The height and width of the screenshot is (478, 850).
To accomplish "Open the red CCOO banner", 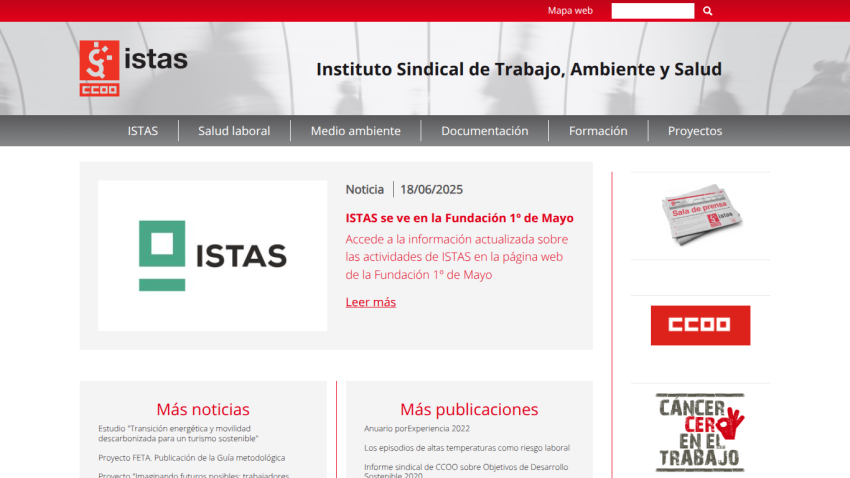I will pos(700,325).
